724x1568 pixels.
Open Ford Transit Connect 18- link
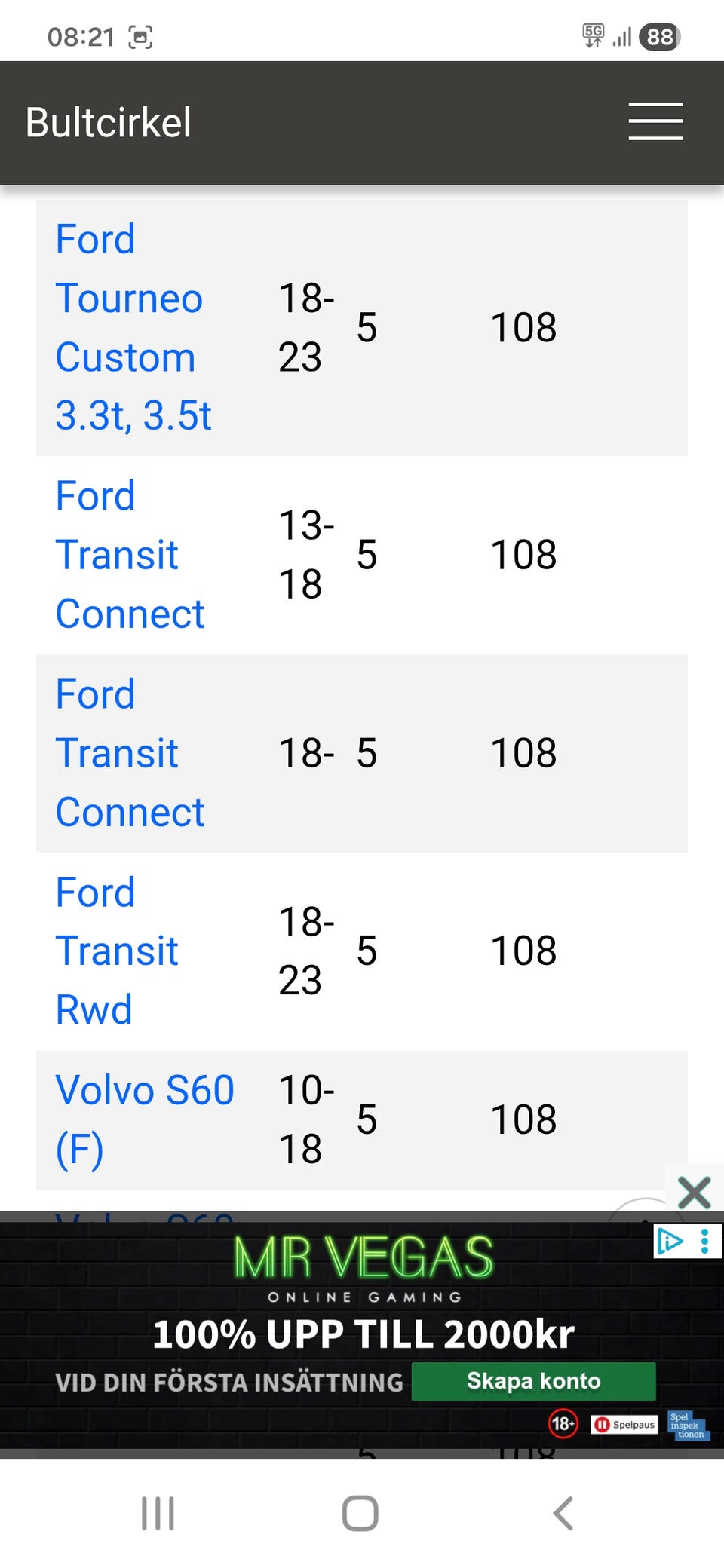pyautogui.click(x=130, y=753)
